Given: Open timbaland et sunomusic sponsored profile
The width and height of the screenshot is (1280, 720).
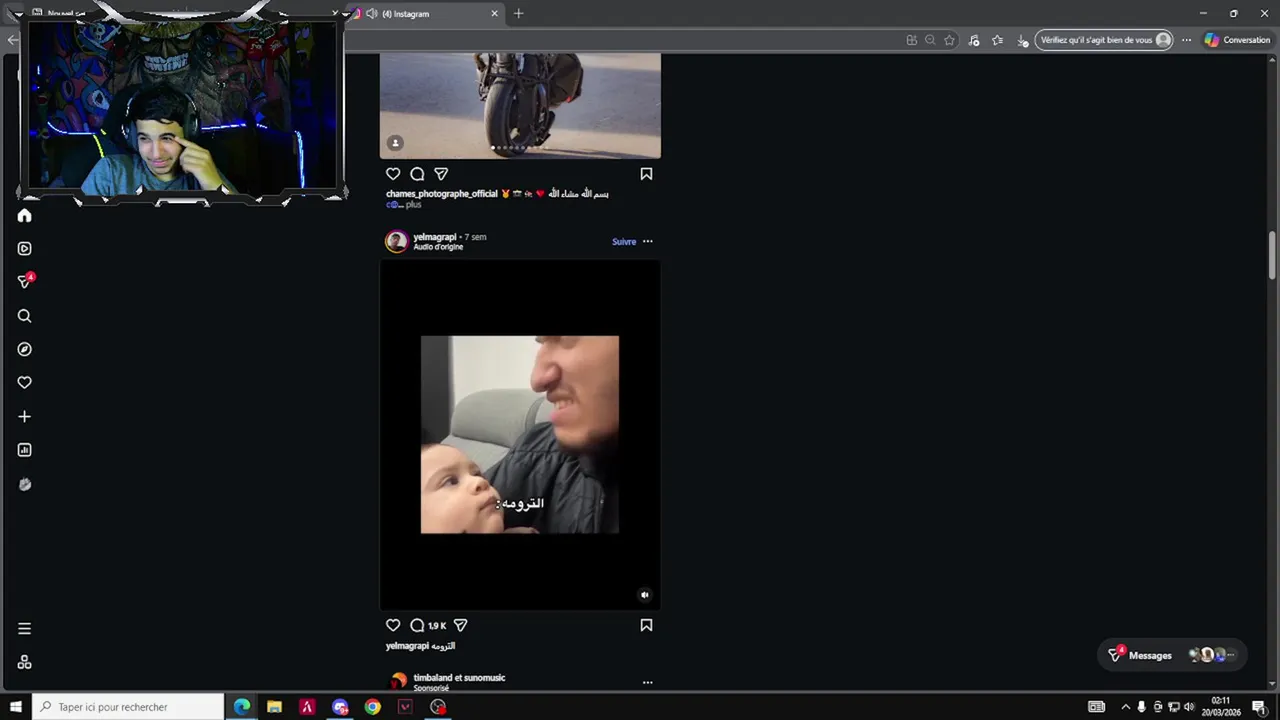Looking at the screenshot, I should (459, 678).
